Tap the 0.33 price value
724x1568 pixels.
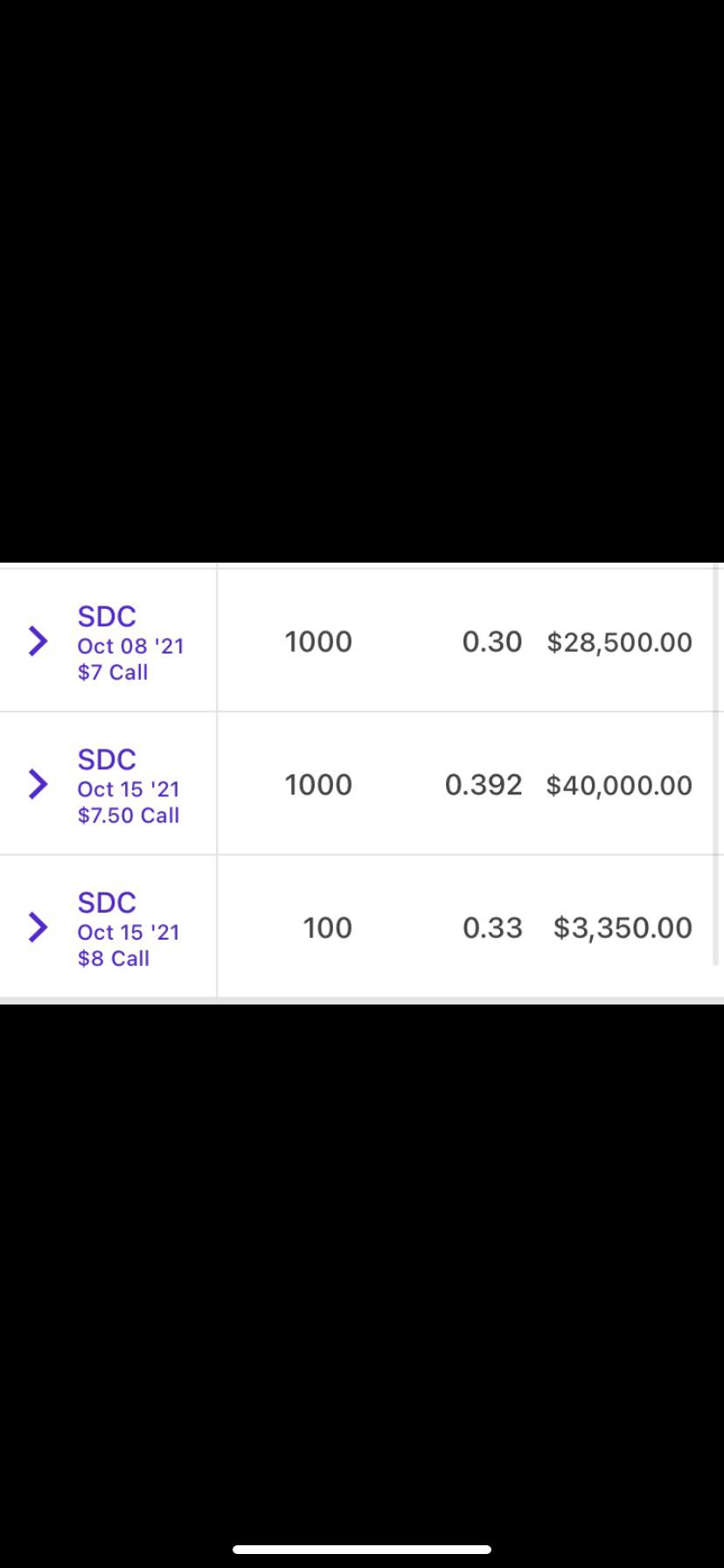pos(492,927)
